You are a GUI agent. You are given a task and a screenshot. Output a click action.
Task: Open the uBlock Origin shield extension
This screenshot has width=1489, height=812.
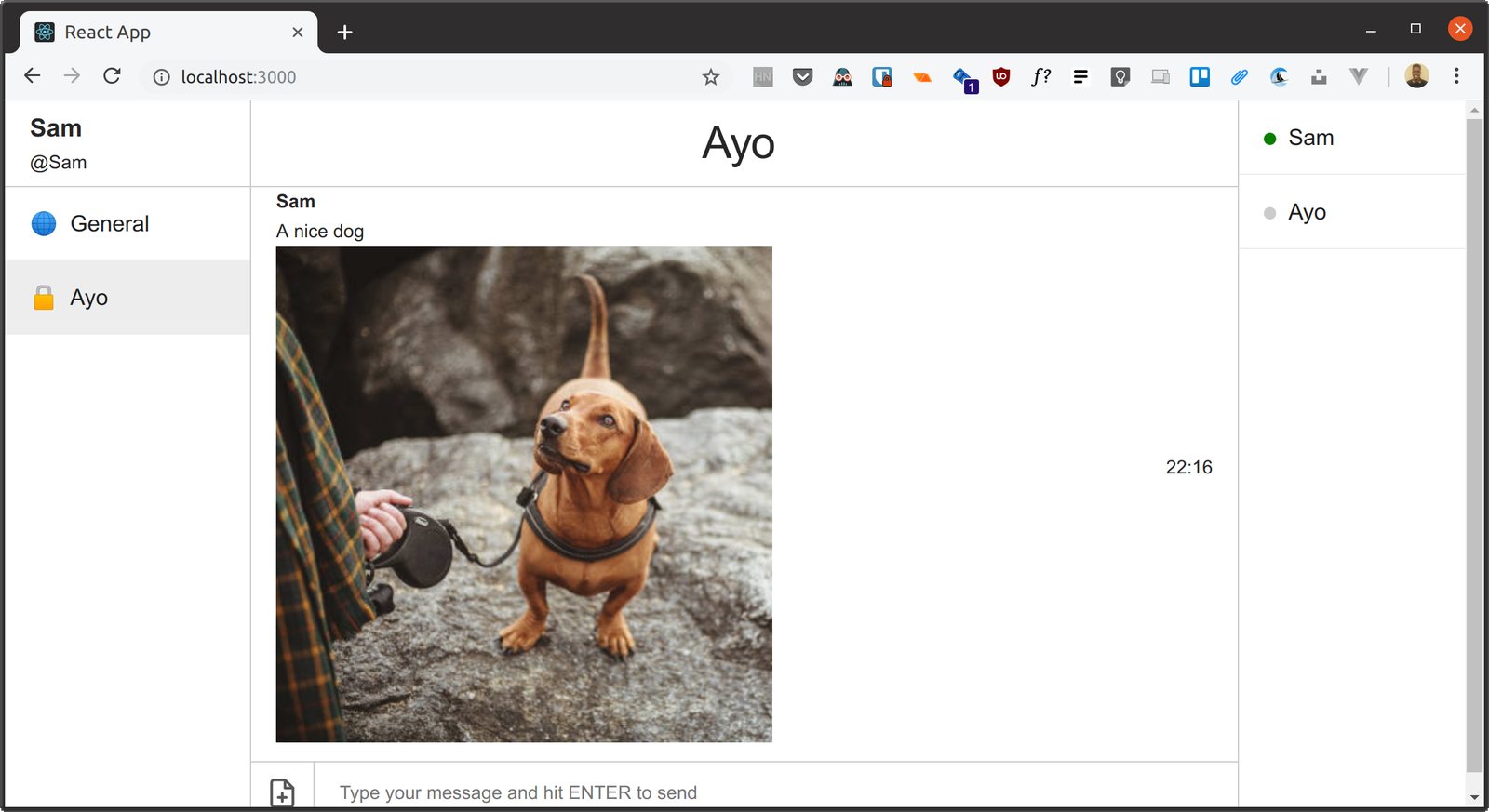tap(1001, 77)
